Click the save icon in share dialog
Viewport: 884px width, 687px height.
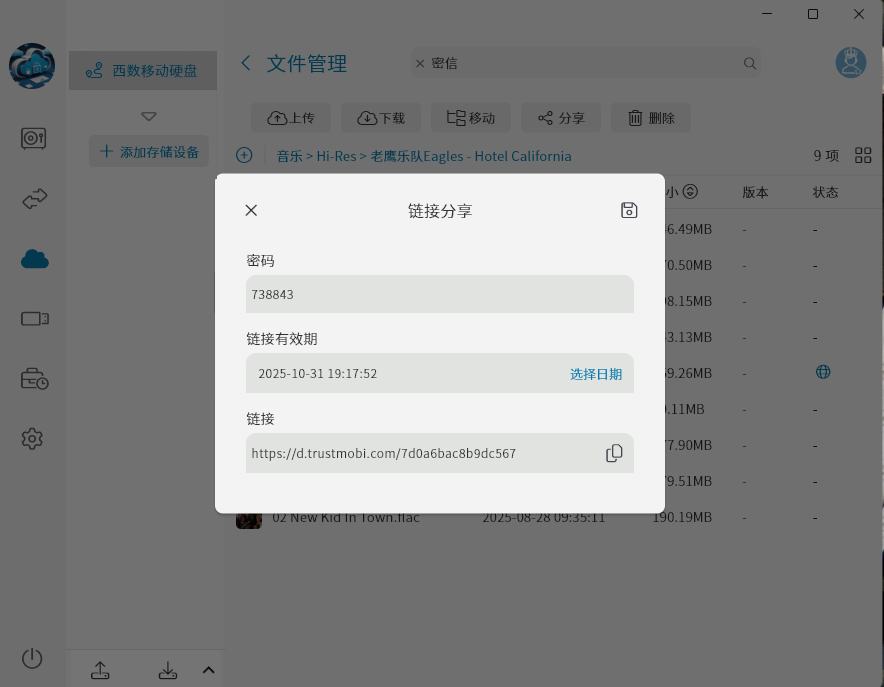pos(629,210)
